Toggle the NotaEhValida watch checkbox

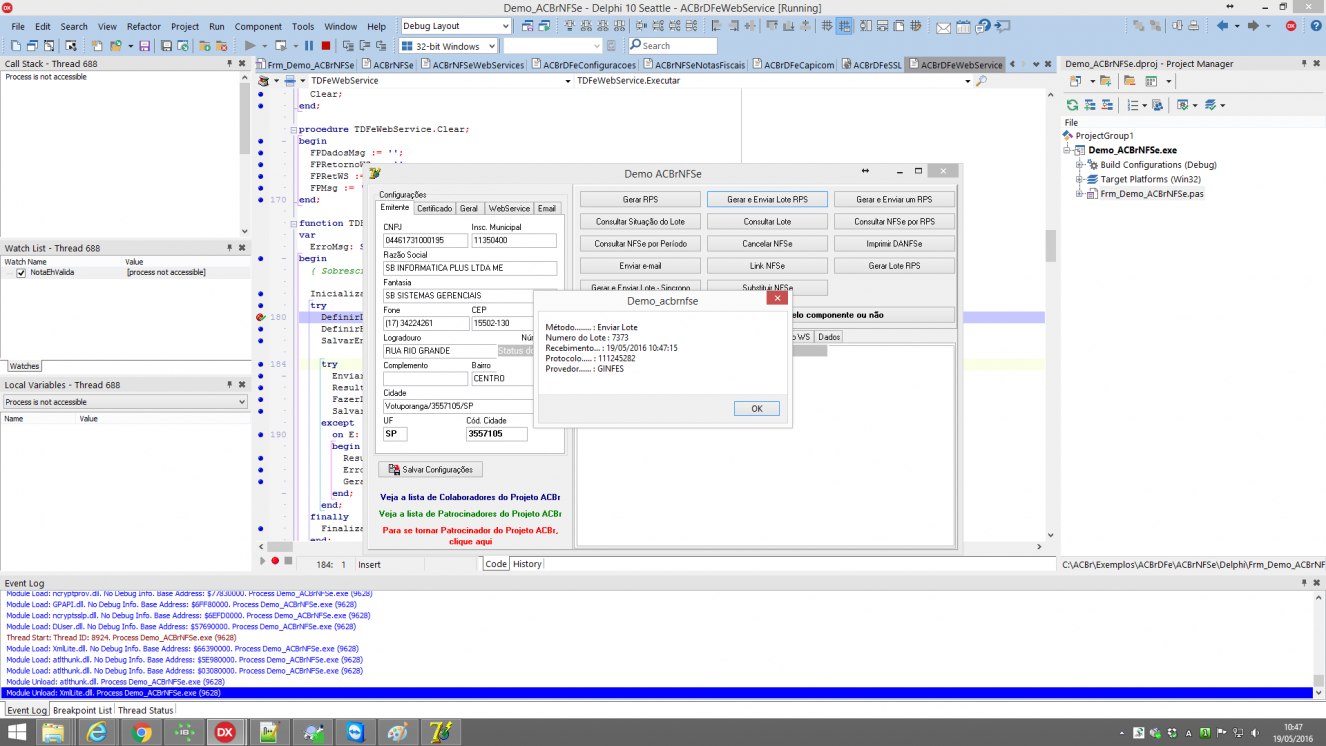coord(20,272)
